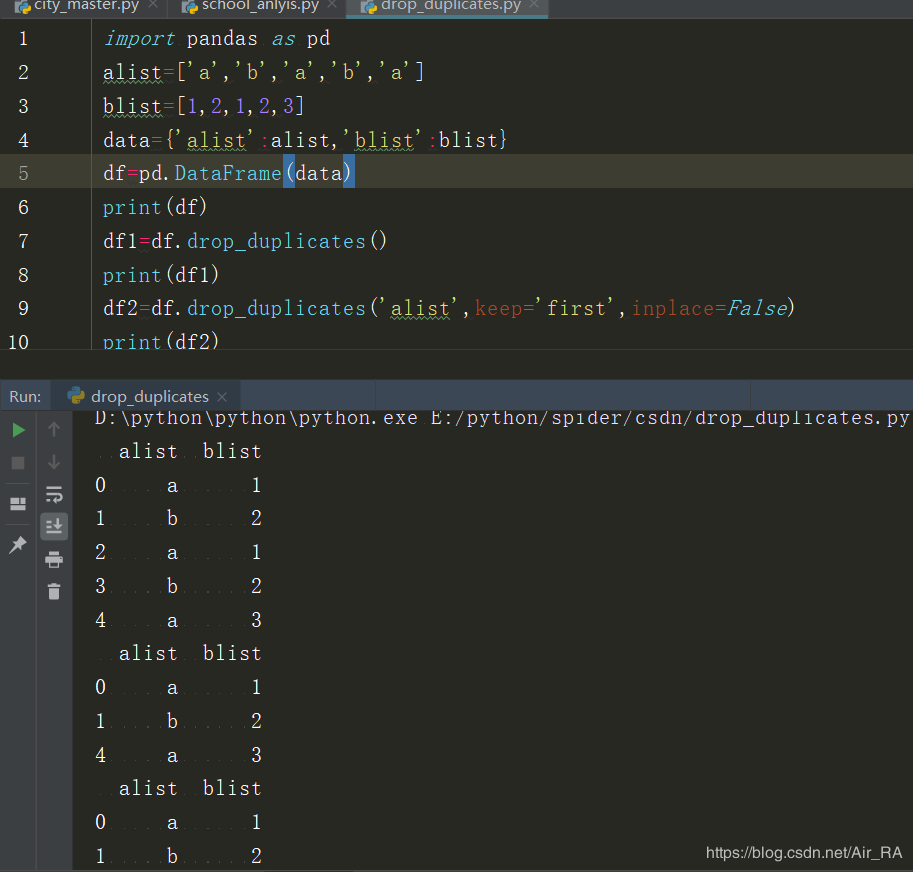Click the python.exe command line output
Image resolution: width=913 pixels, height=872 pixels.
click(x=501, y=418)
